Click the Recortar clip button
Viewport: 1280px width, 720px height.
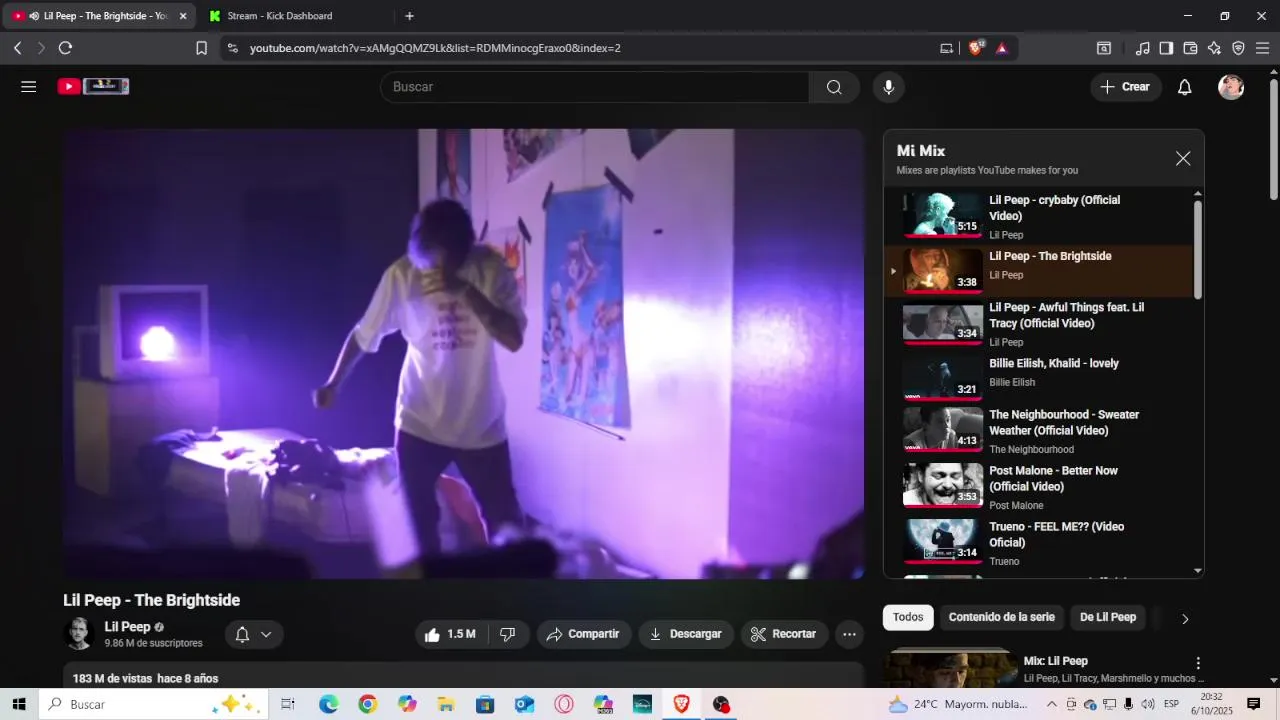point(784,634)
